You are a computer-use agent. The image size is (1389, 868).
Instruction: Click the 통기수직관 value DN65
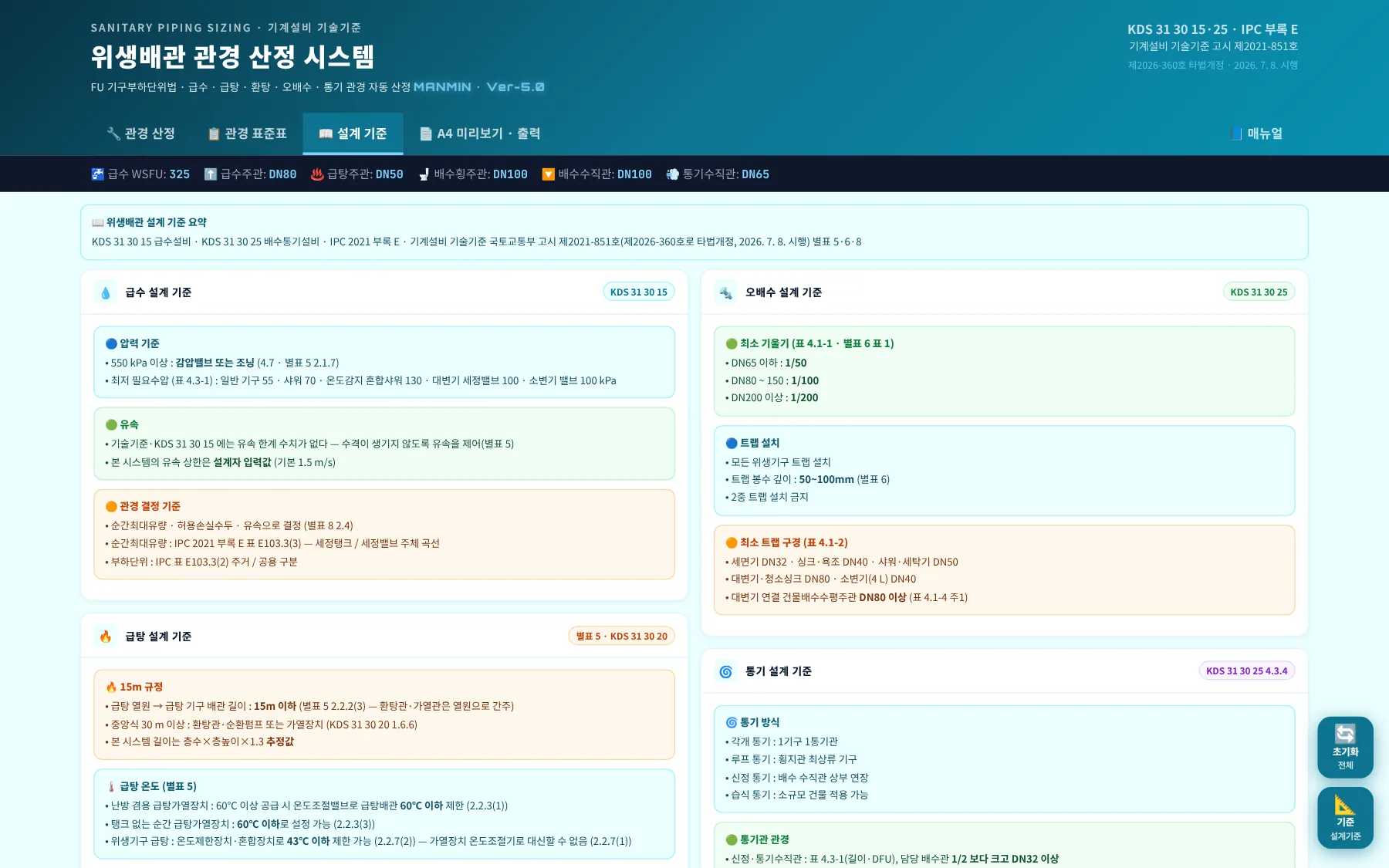click(755, 174)
